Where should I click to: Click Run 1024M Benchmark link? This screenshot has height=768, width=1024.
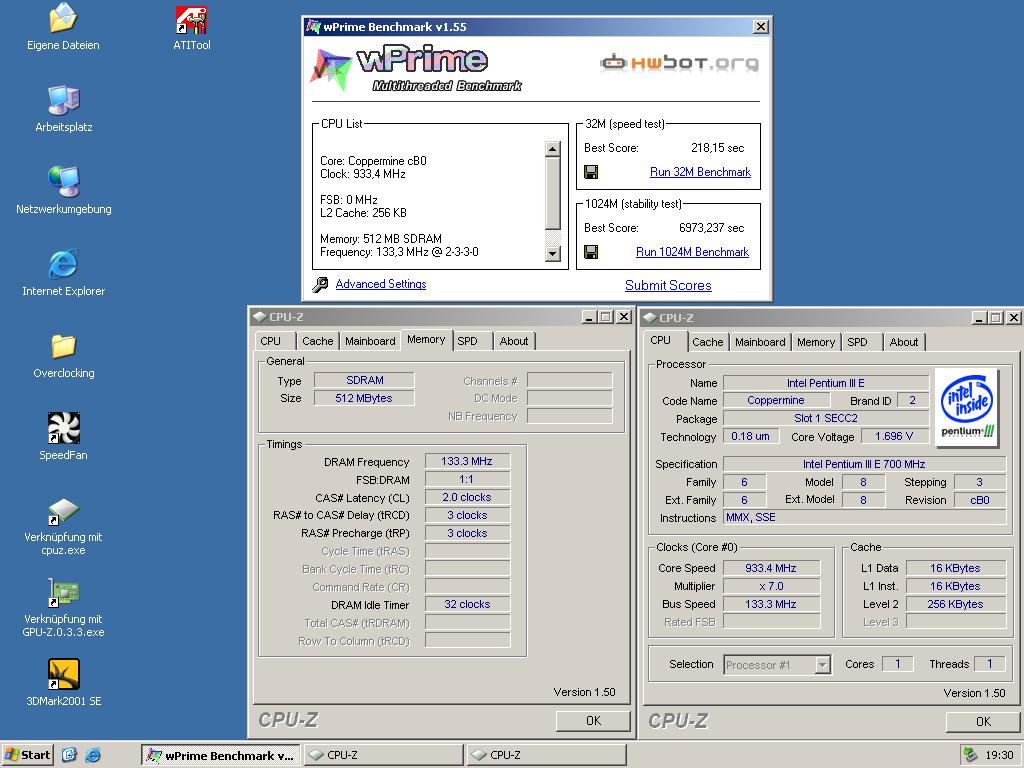[x=692, y=252]
